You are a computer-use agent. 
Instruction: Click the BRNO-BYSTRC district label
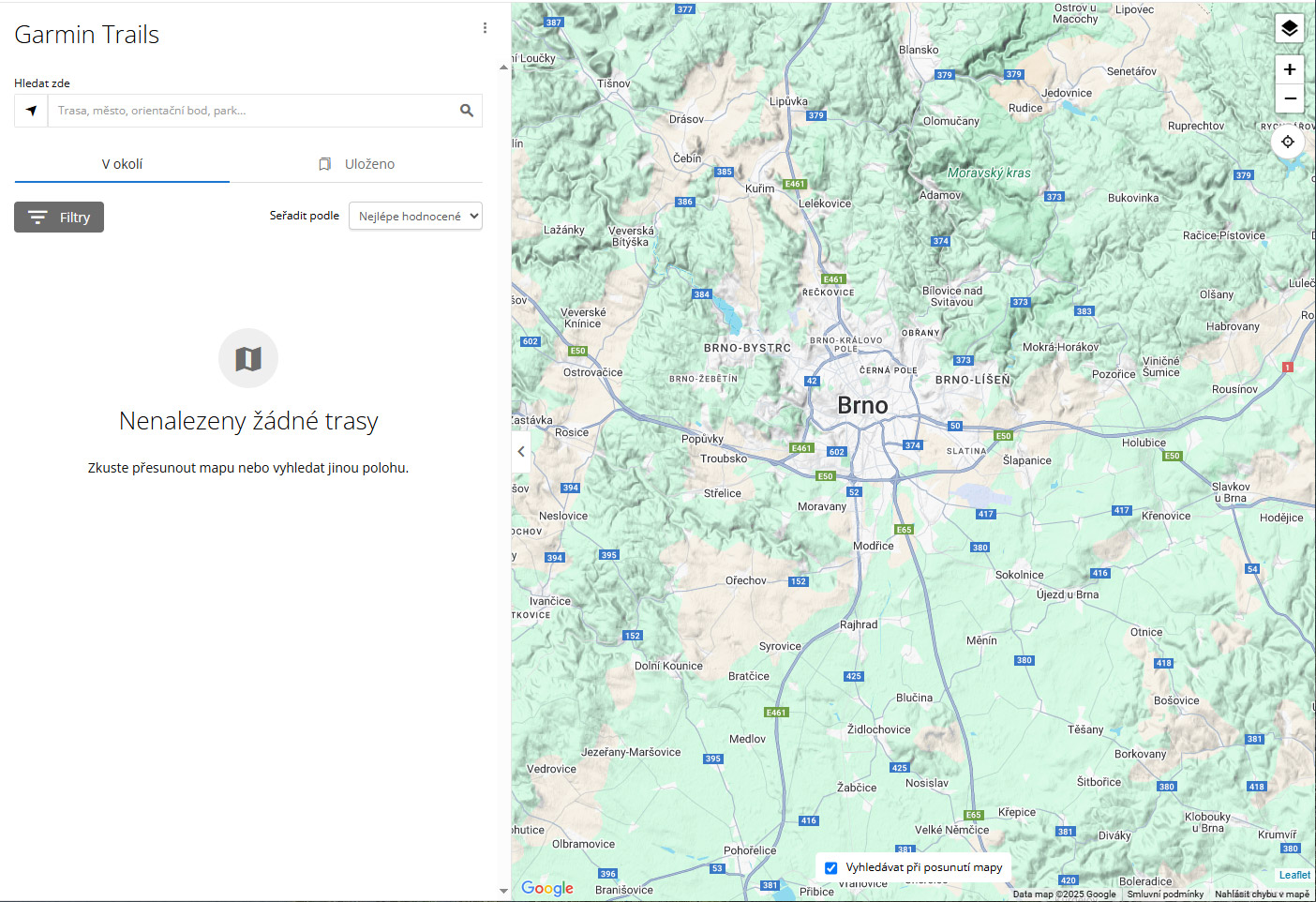747,348
